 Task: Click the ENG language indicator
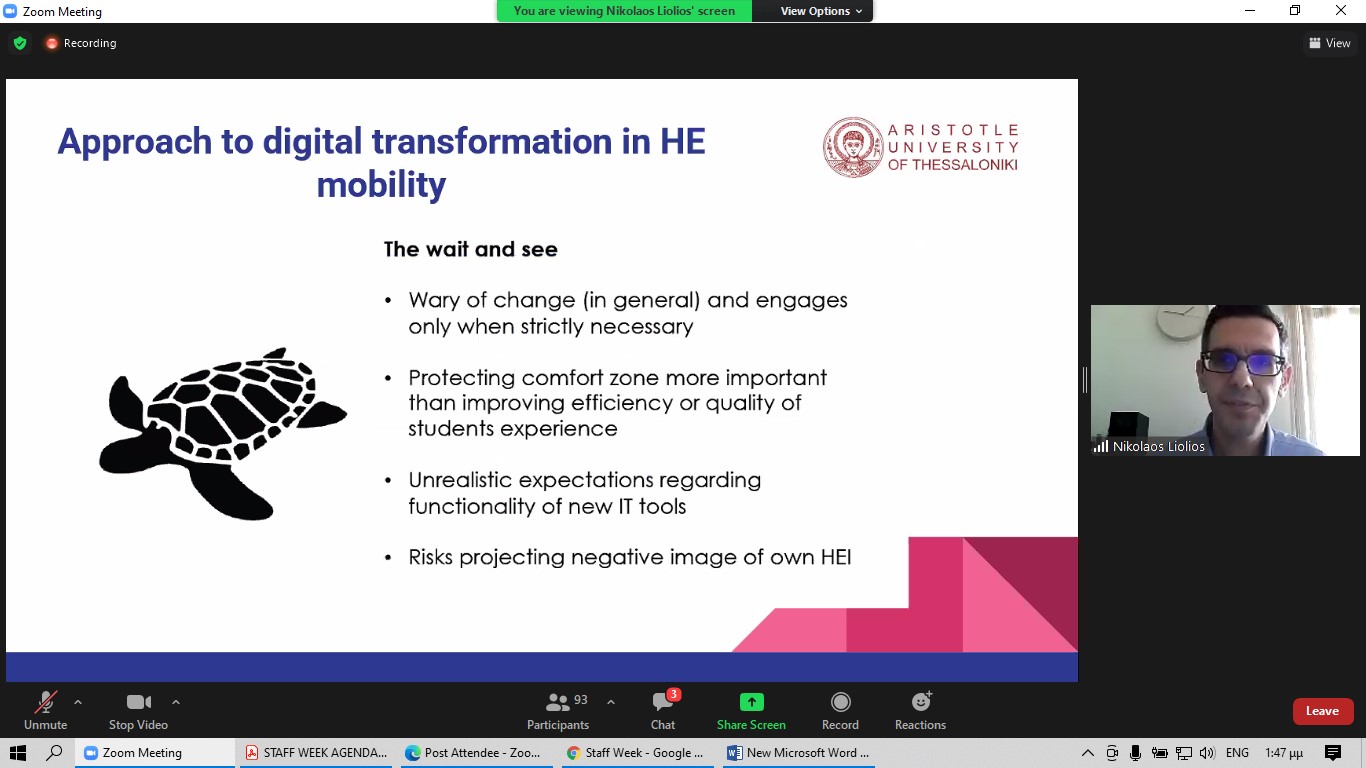[x=1237, y=753]
